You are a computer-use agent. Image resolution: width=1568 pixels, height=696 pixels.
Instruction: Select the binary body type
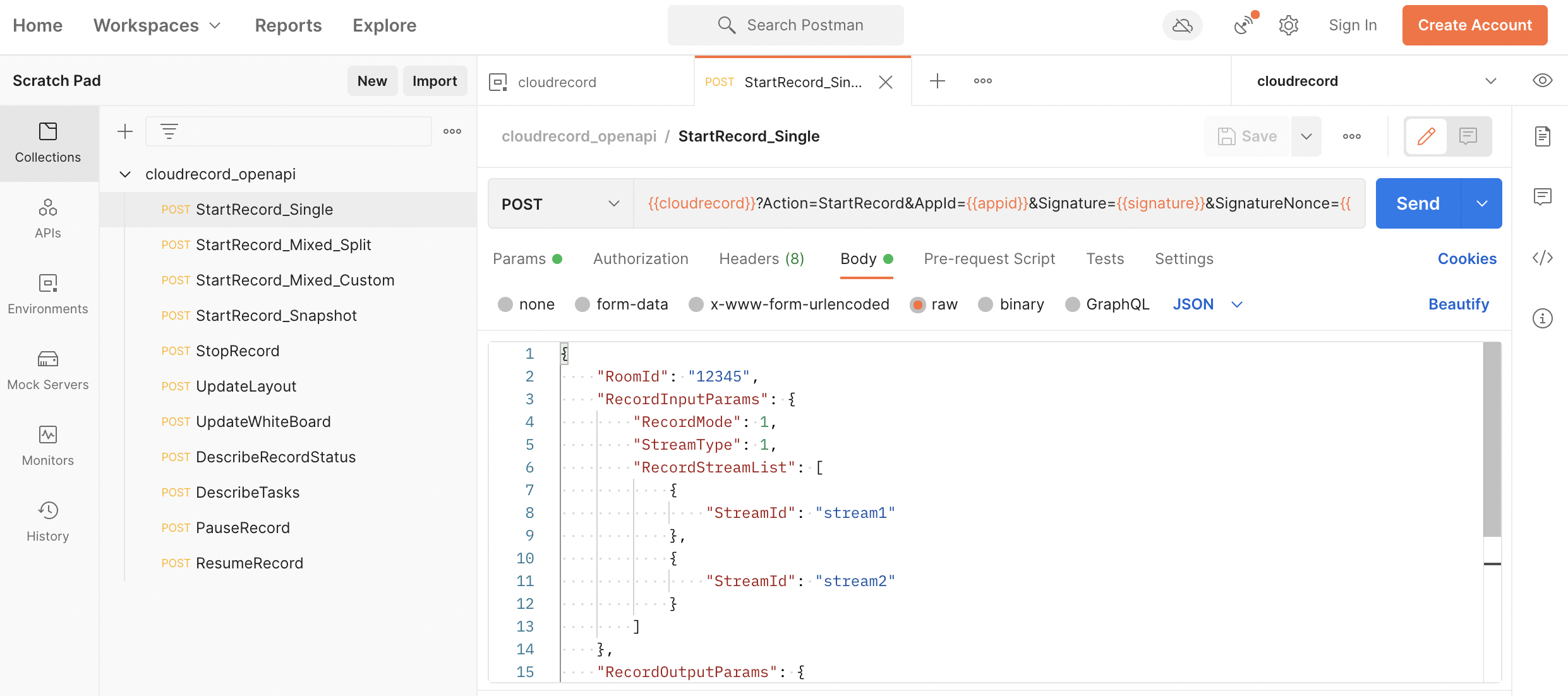point(986,304)
